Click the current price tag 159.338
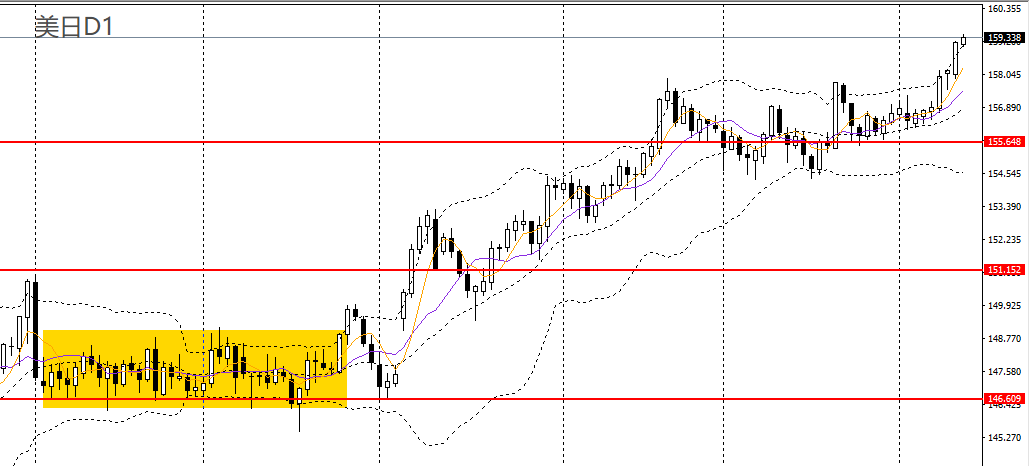The width and height of the screenshot is (1030, 466). 1004,39
